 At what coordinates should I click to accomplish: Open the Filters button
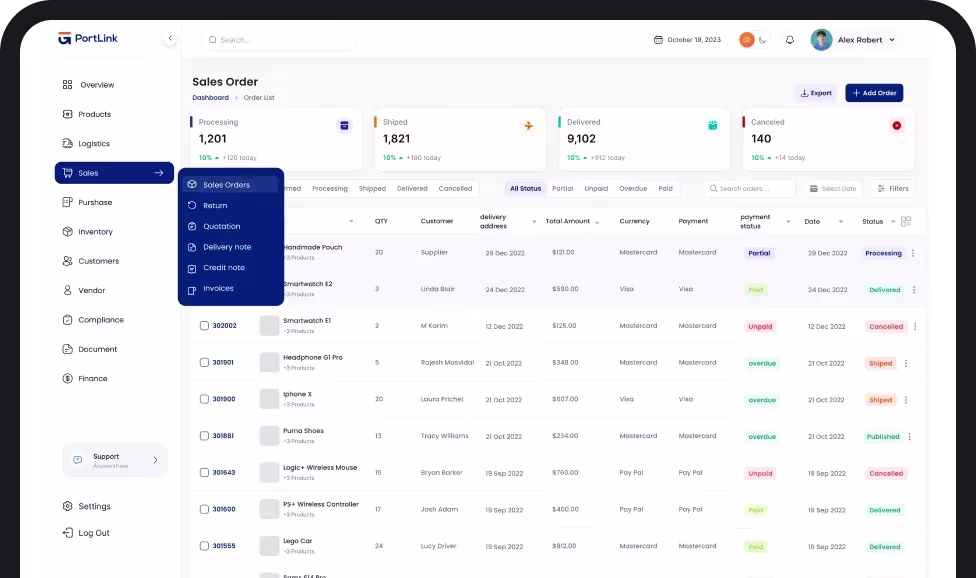click(x=893, y=189)
